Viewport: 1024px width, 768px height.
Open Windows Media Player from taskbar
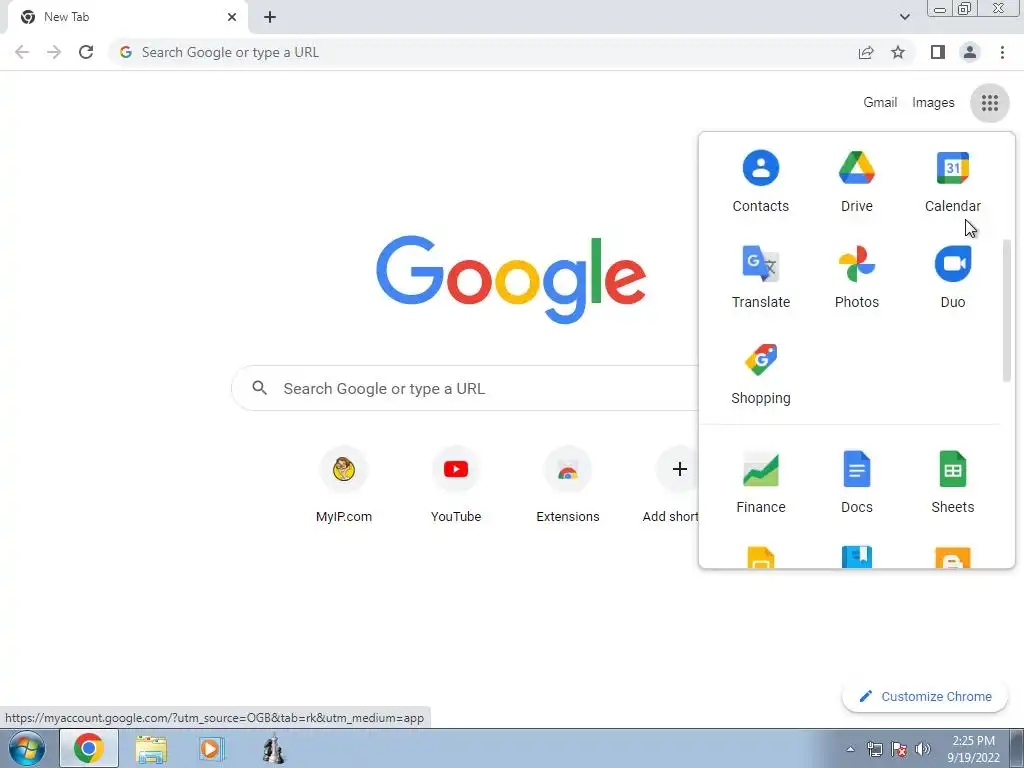(211, 748)
